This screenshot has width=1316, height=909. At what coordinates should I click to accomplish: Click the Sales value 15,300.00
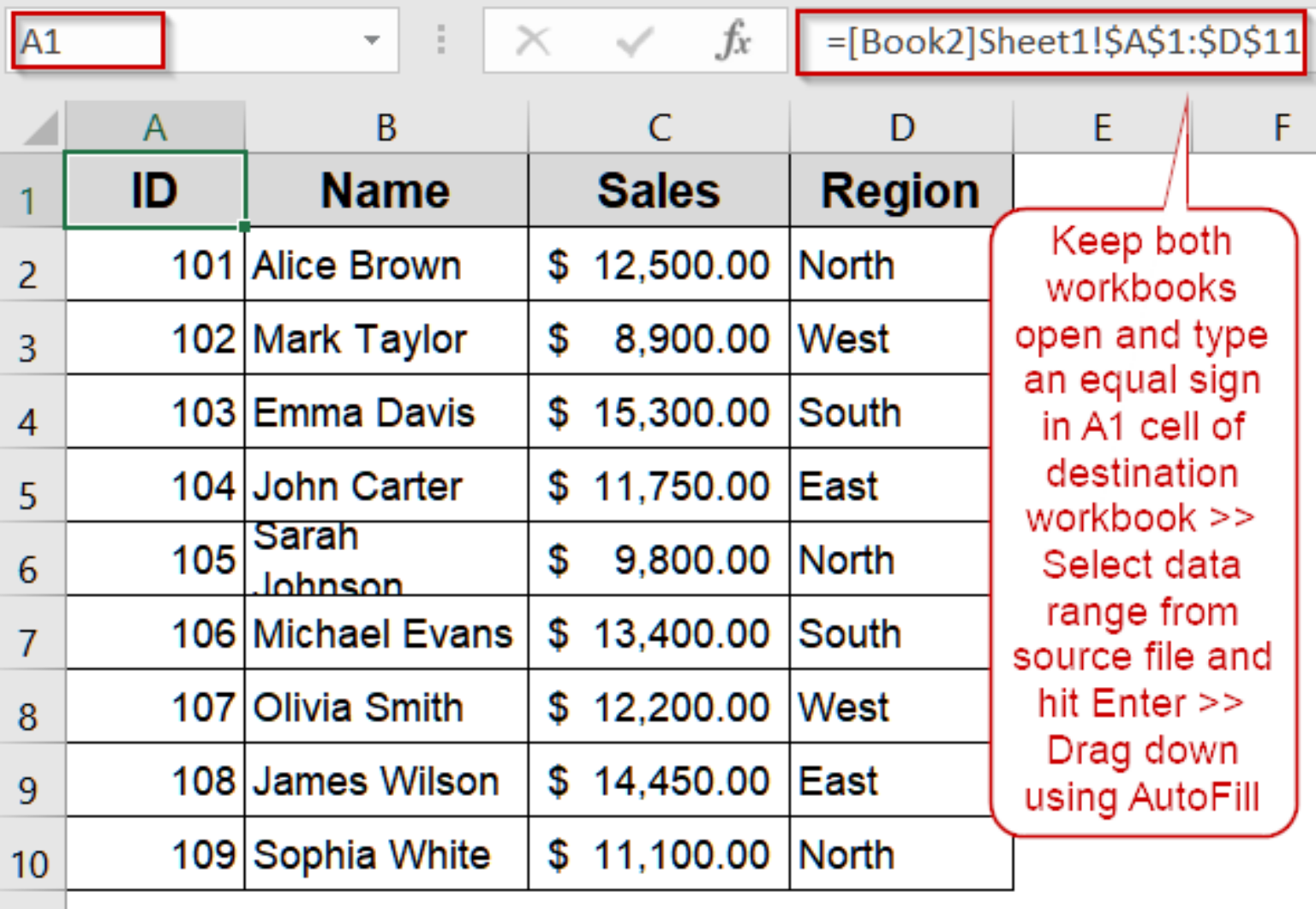657,412
